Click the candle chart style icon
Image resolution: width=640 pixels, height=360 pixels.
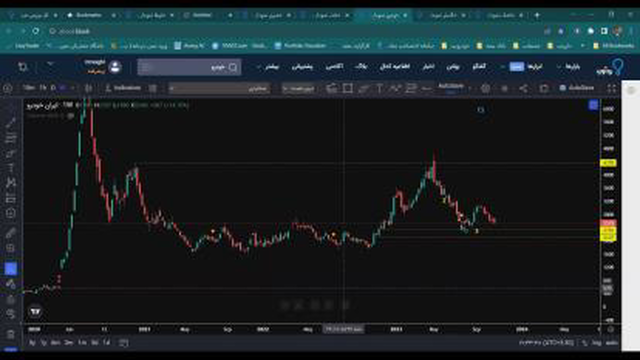pyautogui.click(x=89, y=88)
